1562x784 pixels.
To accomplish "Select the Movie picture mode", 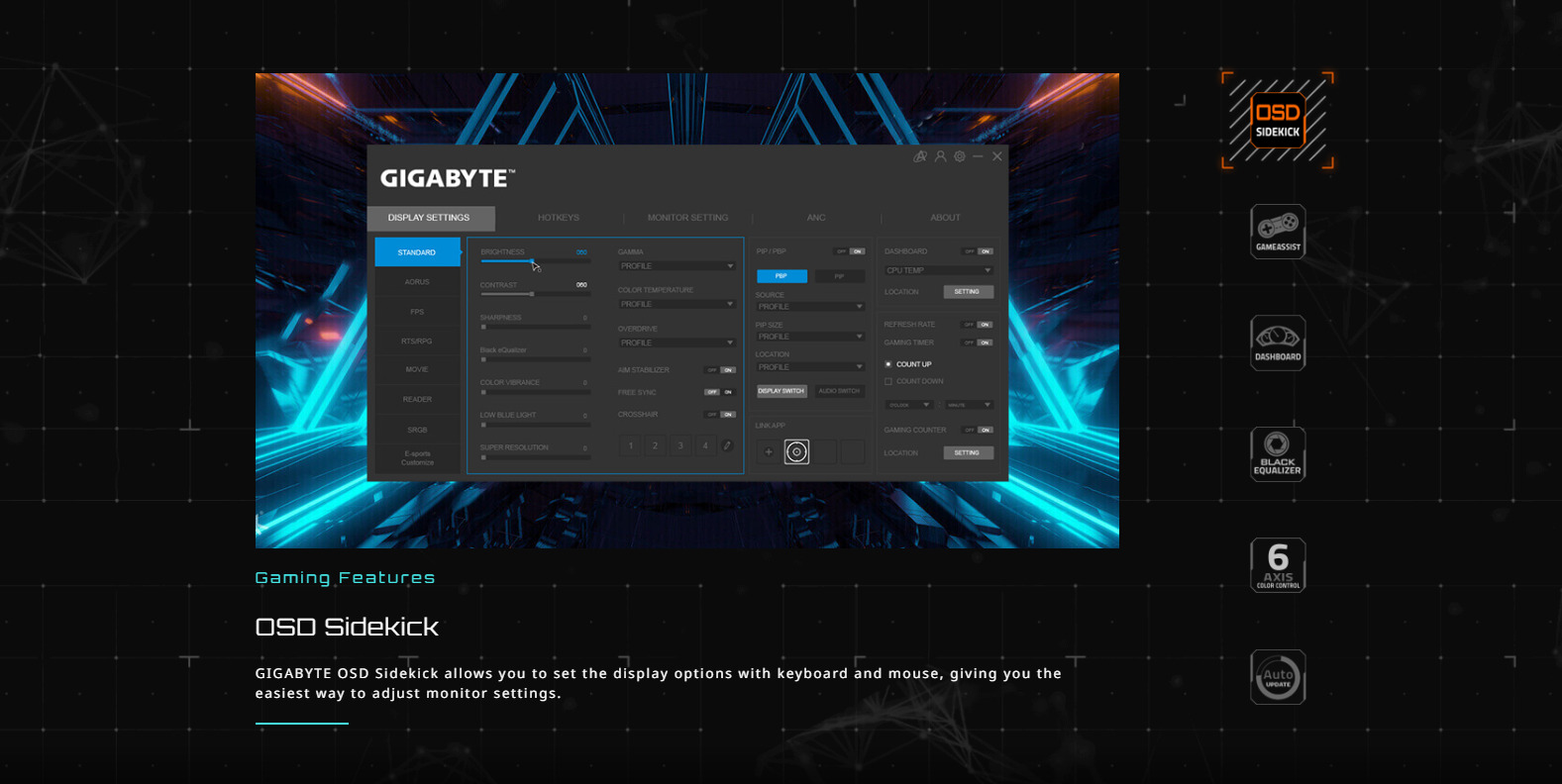I will pyautogui.click(x=417, y=370).
